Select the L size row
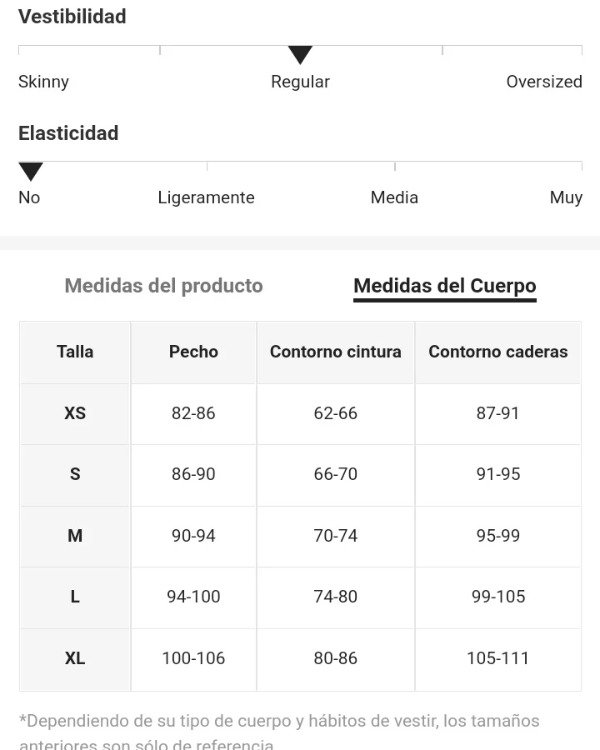 coord(75,597)
